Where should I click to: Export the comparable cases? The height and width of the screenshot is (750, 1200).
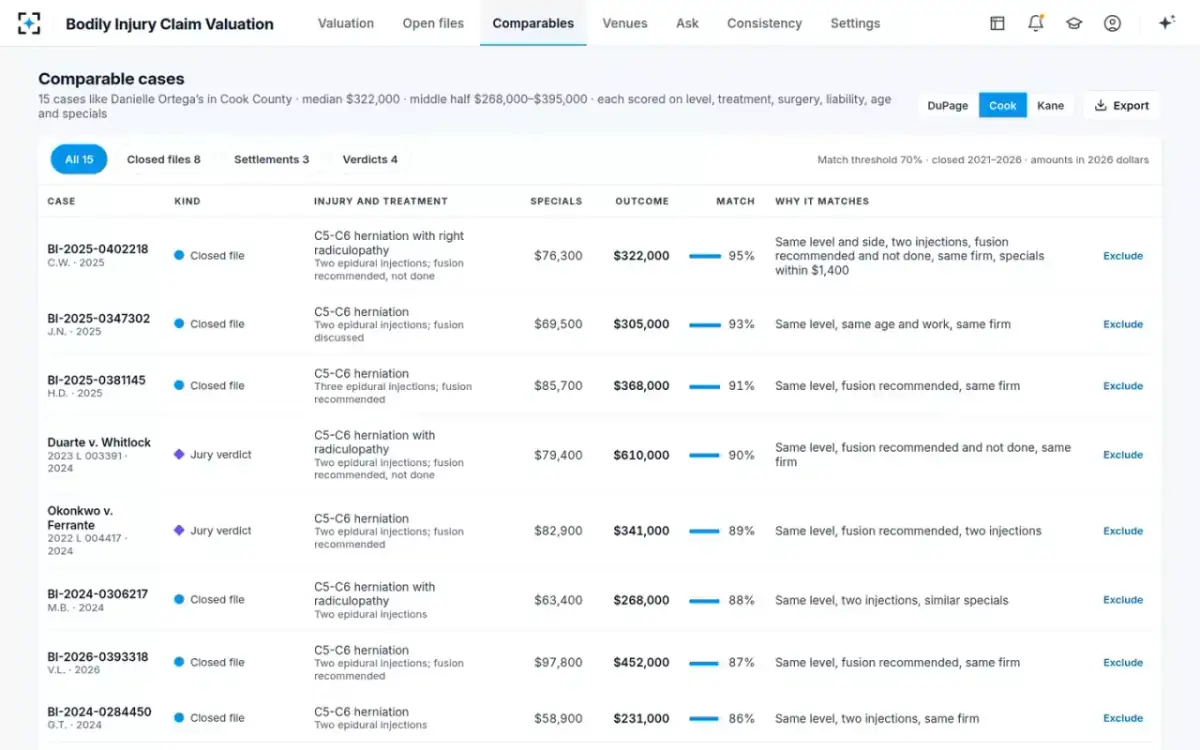point(1121,105)
